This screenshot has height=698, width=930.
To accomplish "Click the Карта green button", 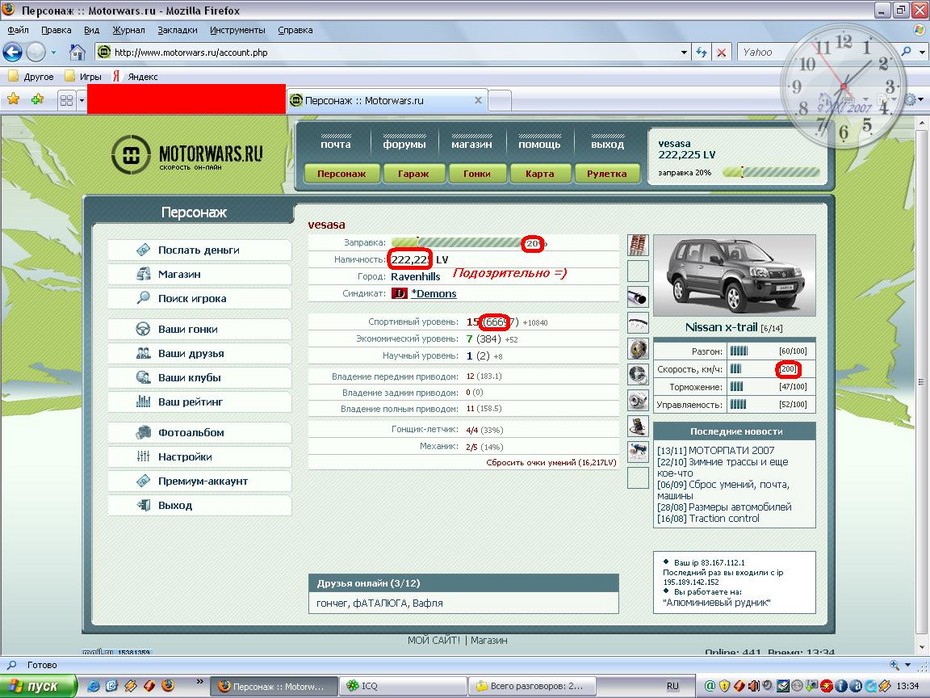I will click(540, 174).
